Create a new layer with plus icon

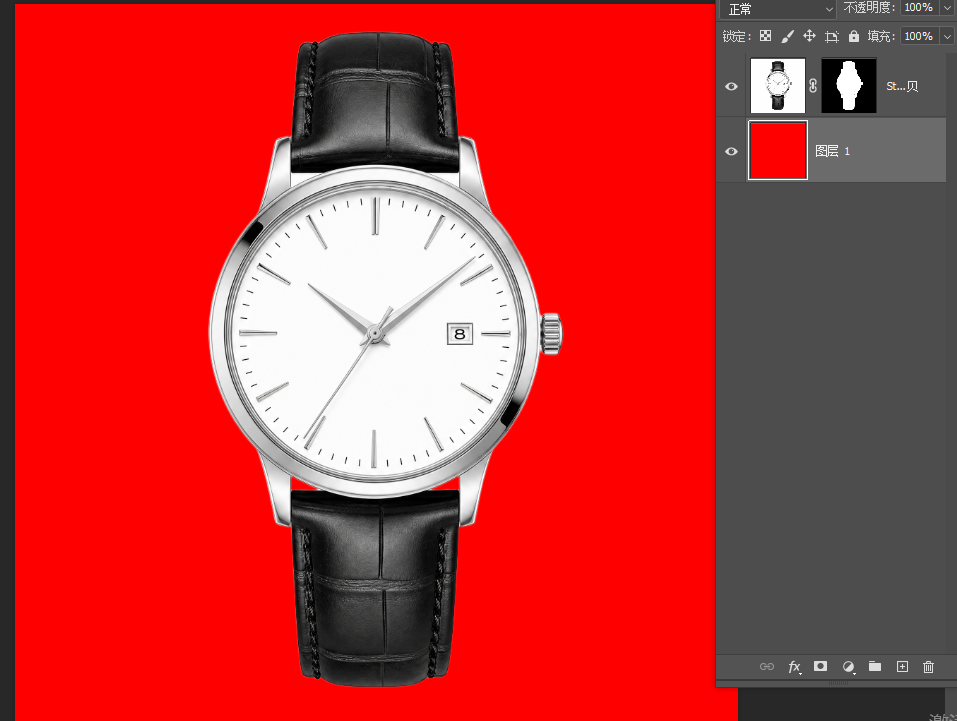[902, 667]
